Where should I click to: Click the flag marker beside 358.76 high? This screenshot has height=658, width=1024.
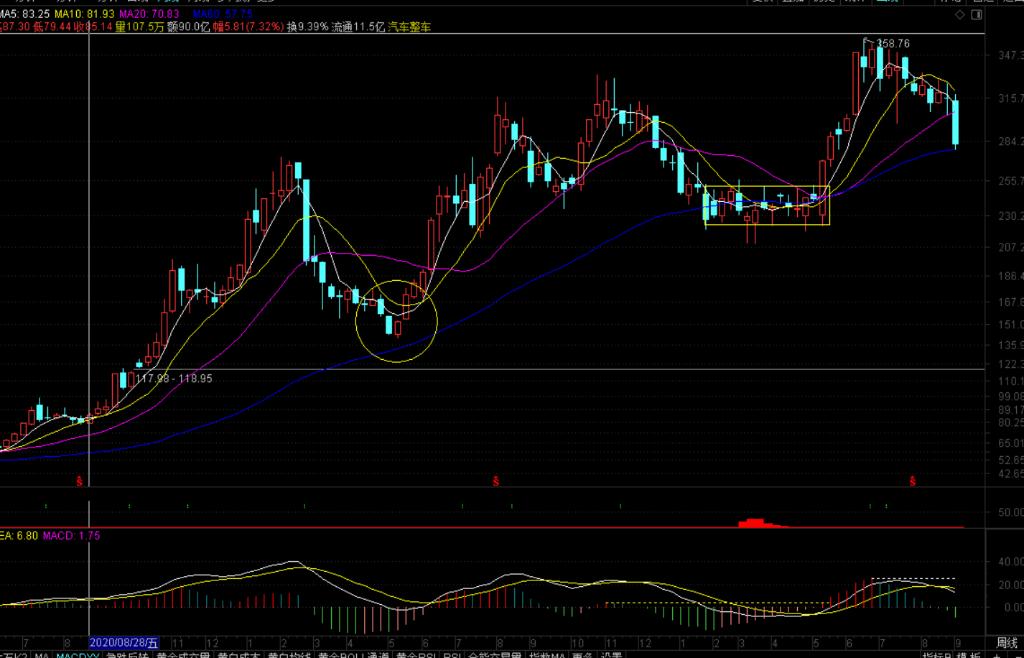(868, 41)
